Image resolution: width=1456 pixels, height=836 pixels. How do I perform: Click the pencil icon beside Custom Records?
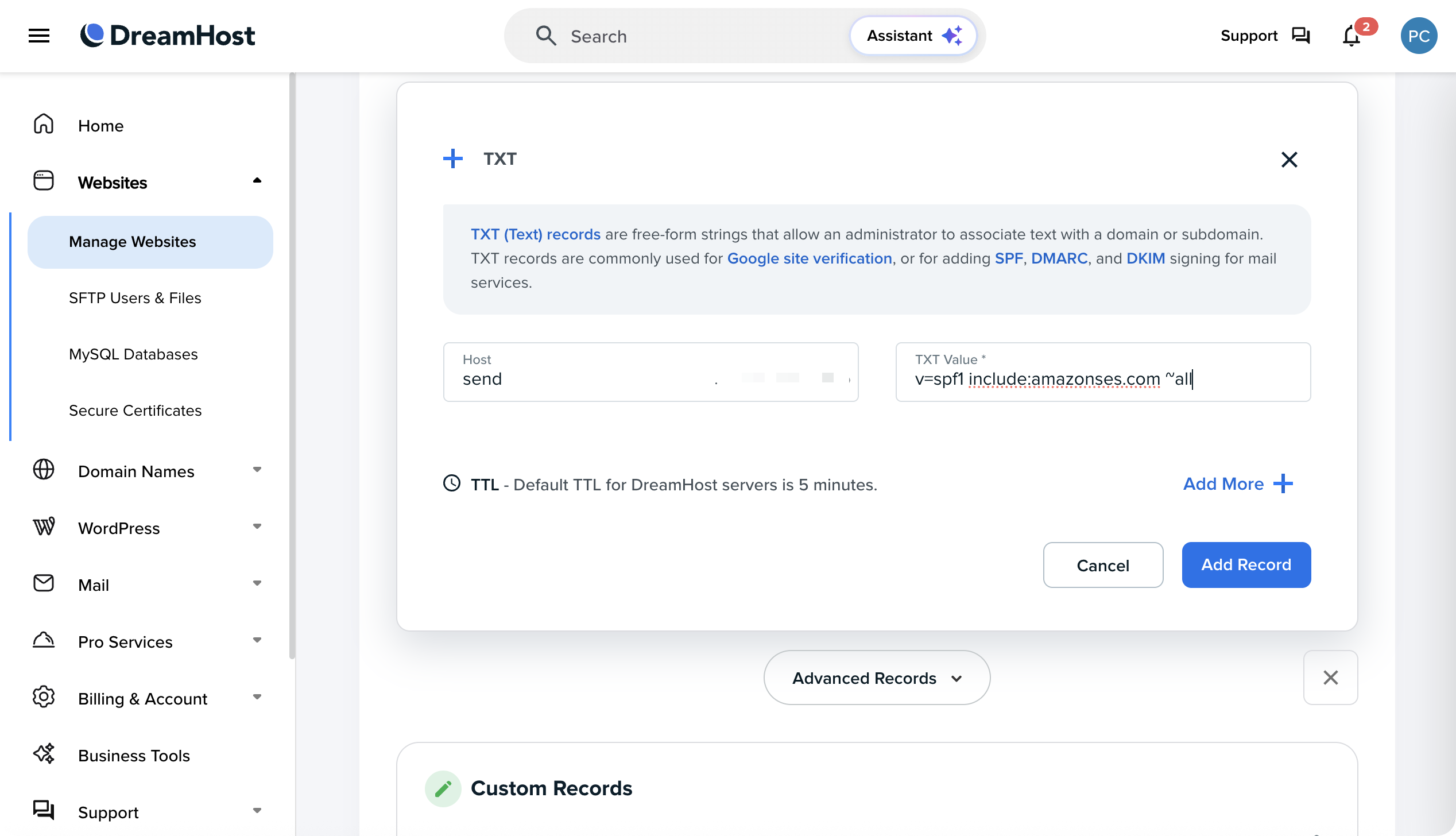443,788
